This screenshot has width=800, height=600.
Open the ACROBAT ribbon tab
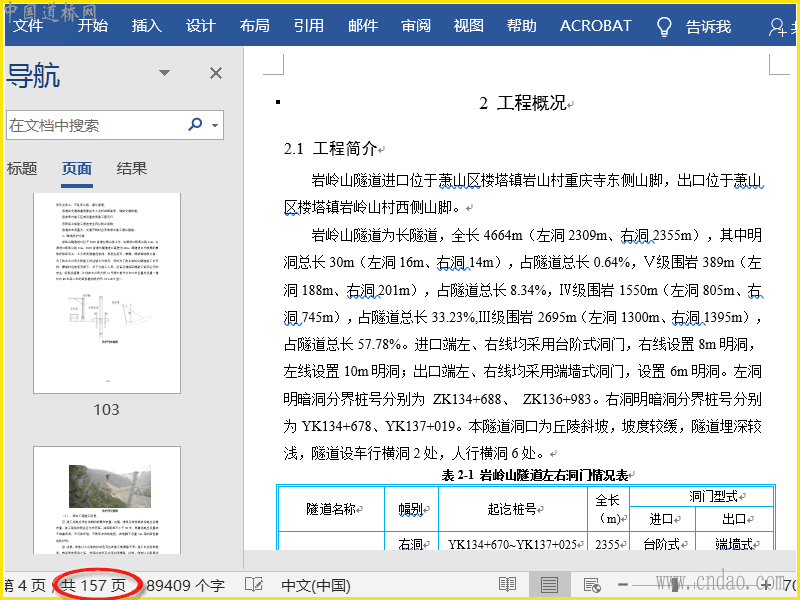click(595, 26)
